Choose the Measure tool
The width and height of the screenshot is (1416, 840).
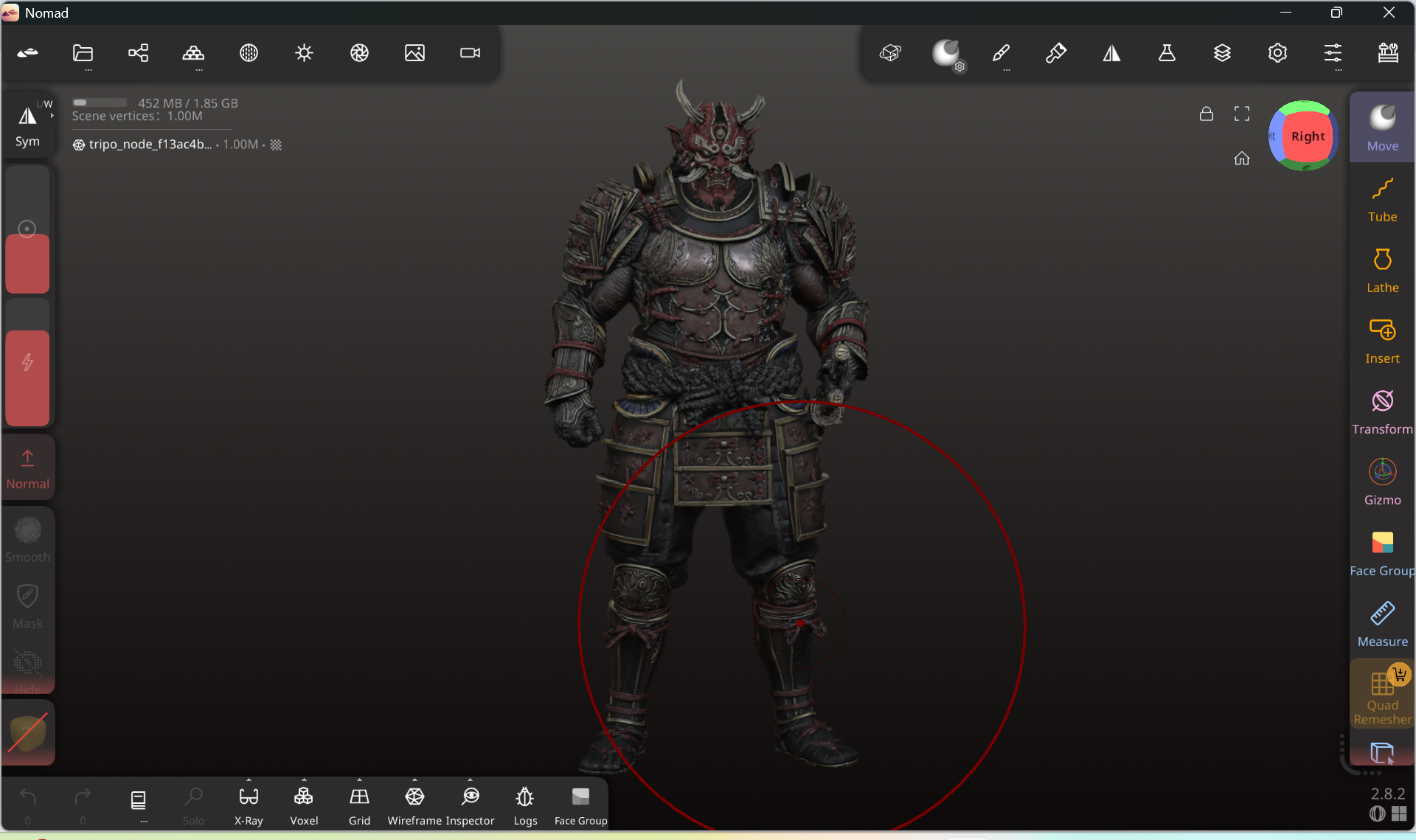(1382, 624)
